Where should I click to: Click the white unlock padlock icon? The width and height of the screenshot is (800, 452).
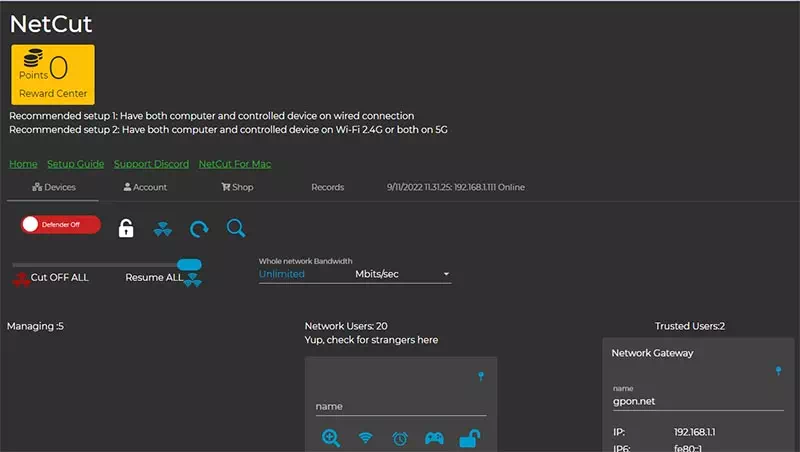pyautogui.click(x=126, y=228)
